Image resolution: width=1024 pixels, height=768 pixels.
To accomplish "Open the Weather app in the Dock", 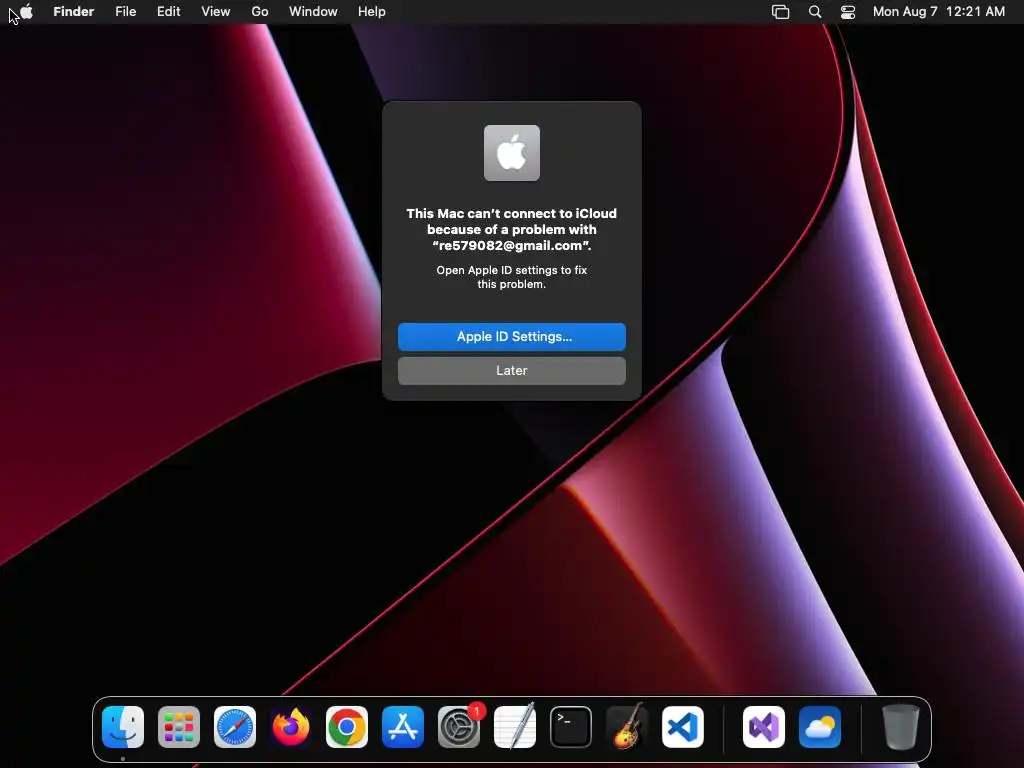I will (820, 727).
